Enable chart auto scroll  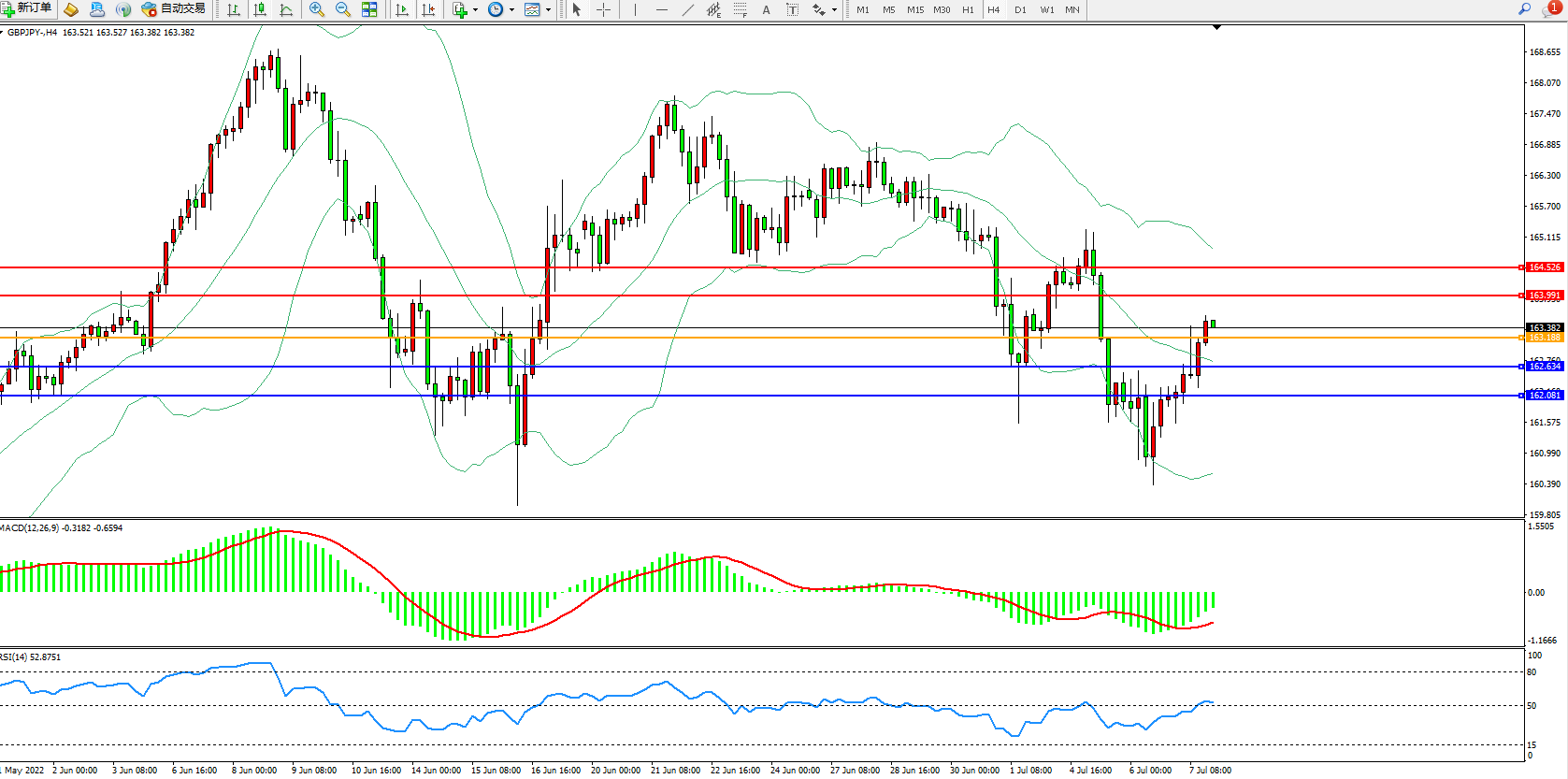[402, 9]
